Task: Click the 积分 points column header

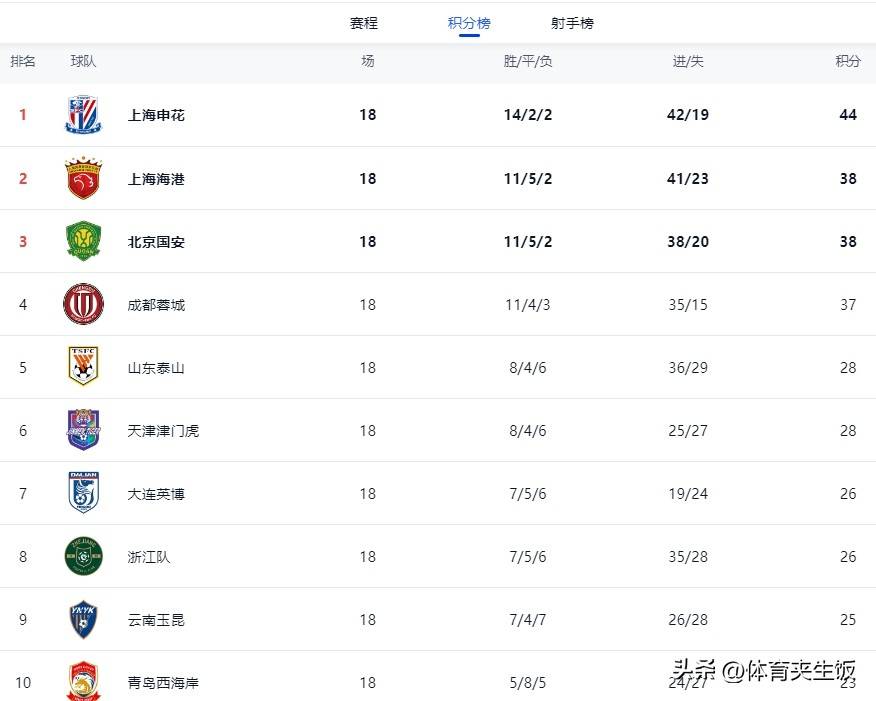Action: pos(847,61)
